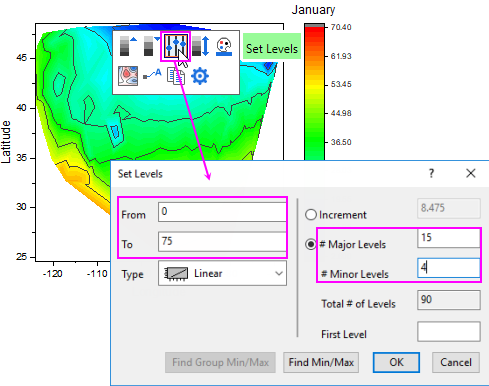Close the Set Levels dialog

click(471, 173)
